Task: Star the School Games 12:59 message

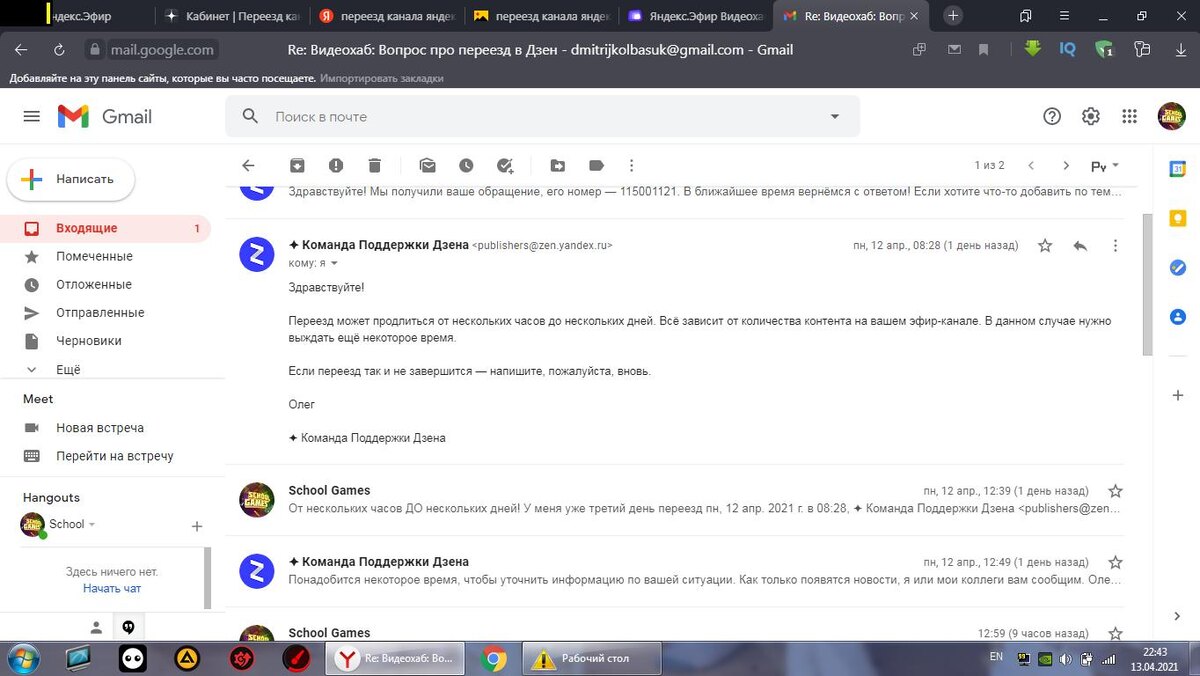Action: click(x=1116, y=633)
